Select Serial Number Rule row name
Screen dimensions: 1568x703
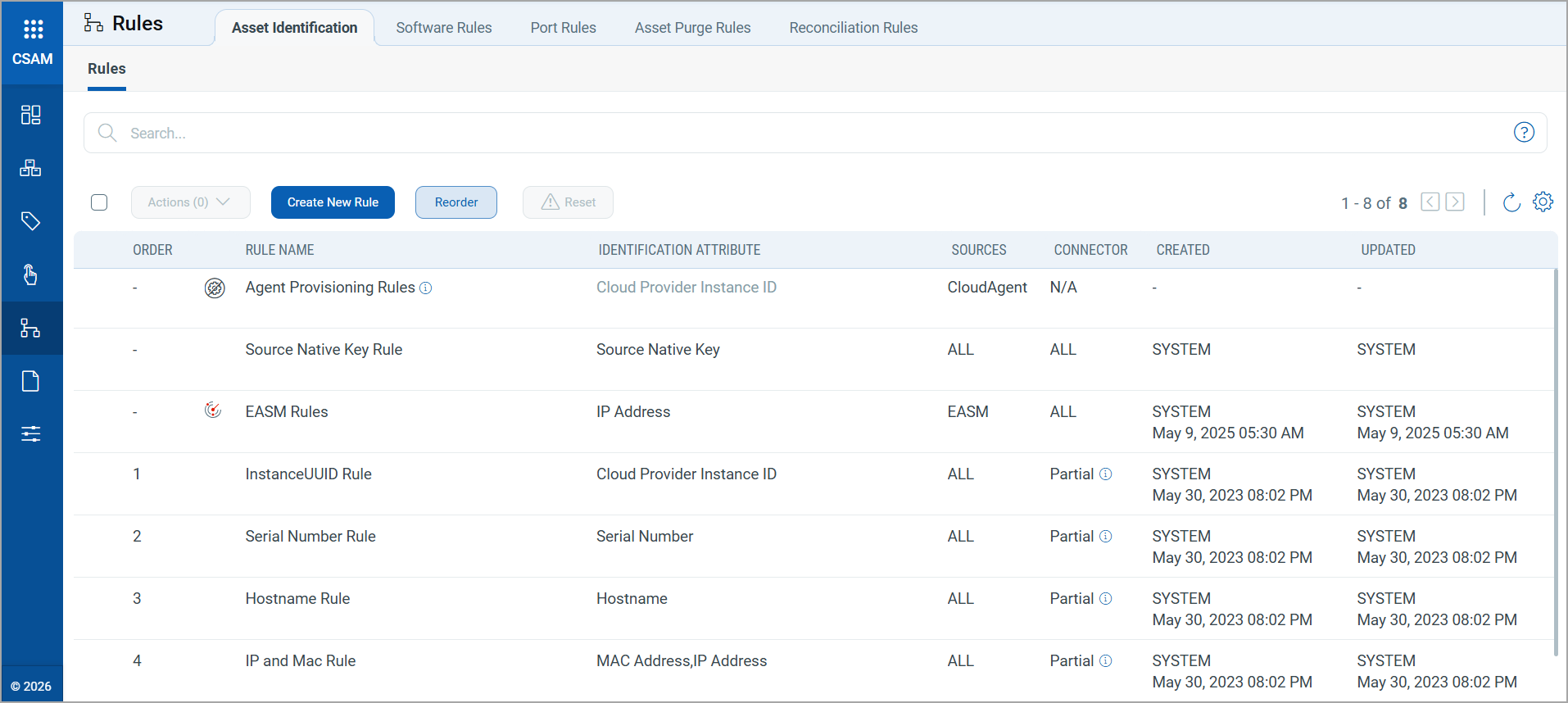310,537
